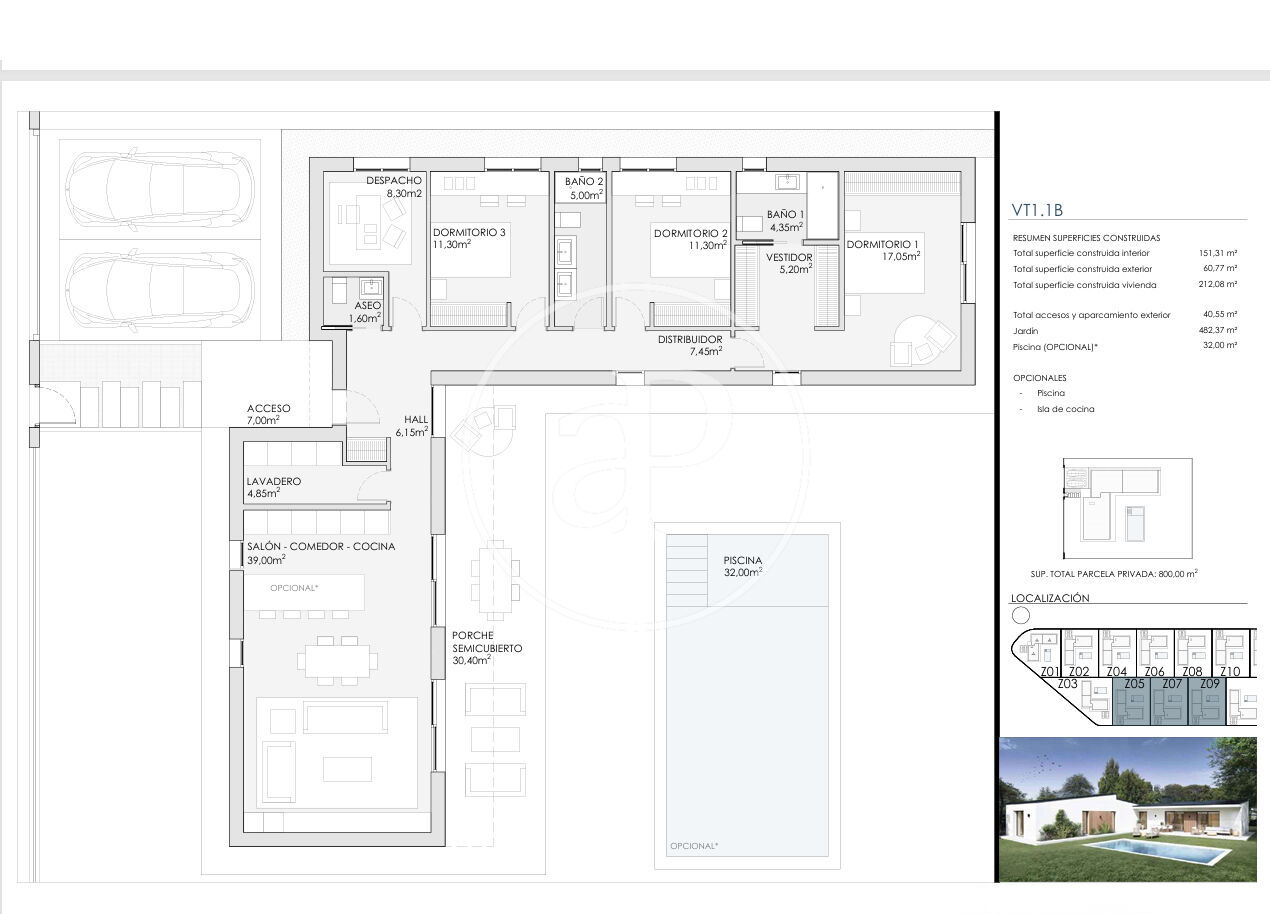Click the pool steps in Piscina
The image size is (1270, 914).
click(x=687, y=570)
